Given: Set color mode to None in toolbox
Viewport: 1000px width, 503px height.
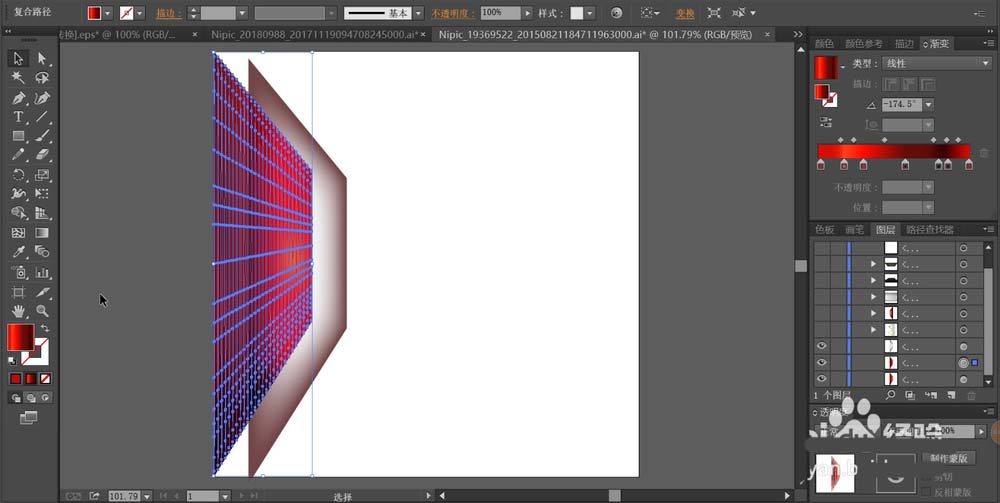Looking at the screenshot, I should pos(45,379).
